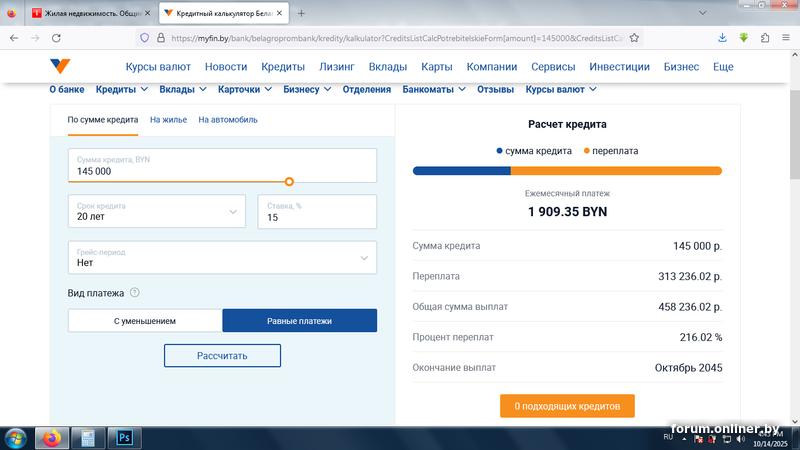This screenshot has width=800, height=450.
Task: Open Карты in top menu
Action: (x=437, y=67)
